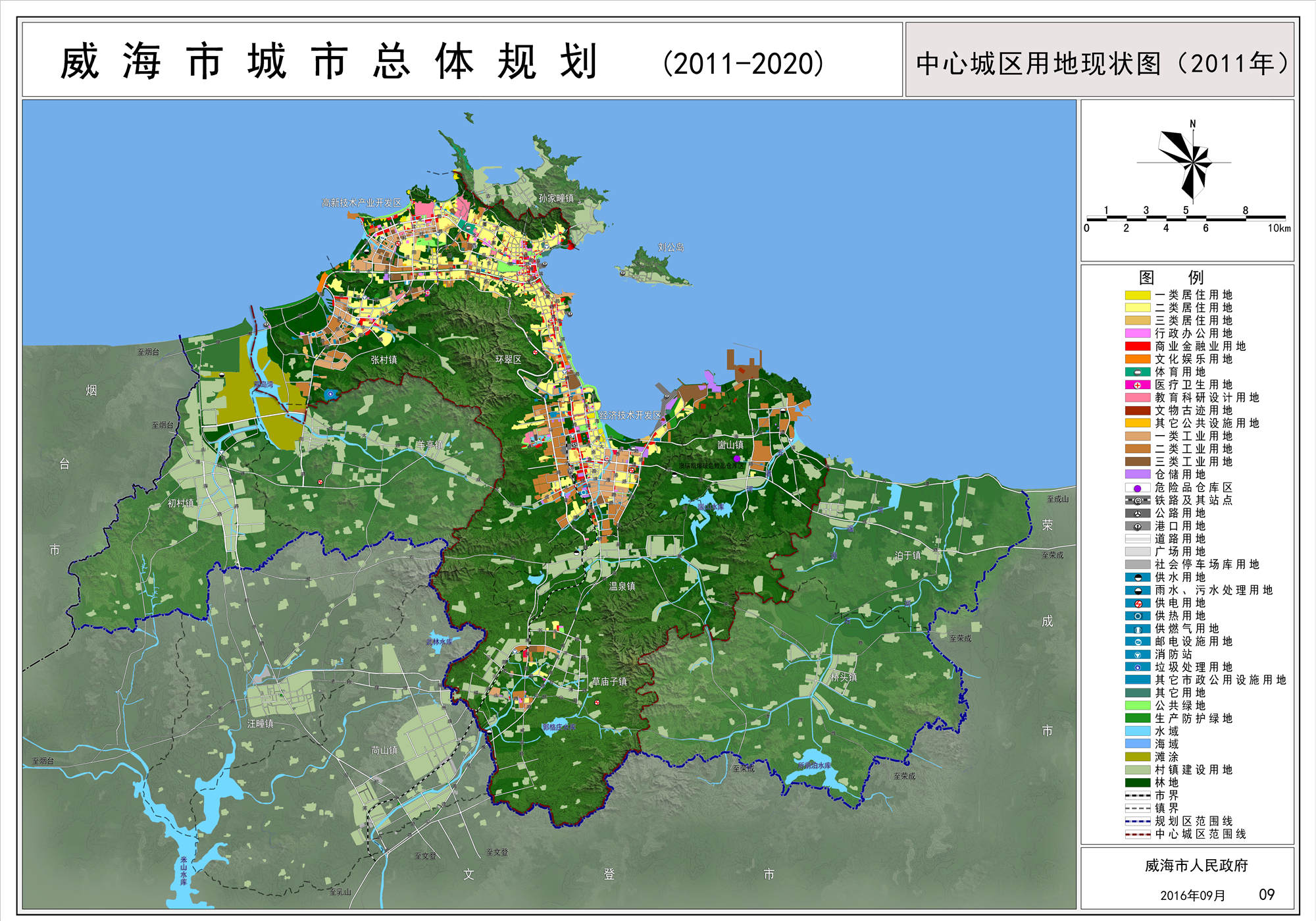Click the 村镇建设用地 swatch
Screen dimensions: 1316x921
coord(1137,770)
